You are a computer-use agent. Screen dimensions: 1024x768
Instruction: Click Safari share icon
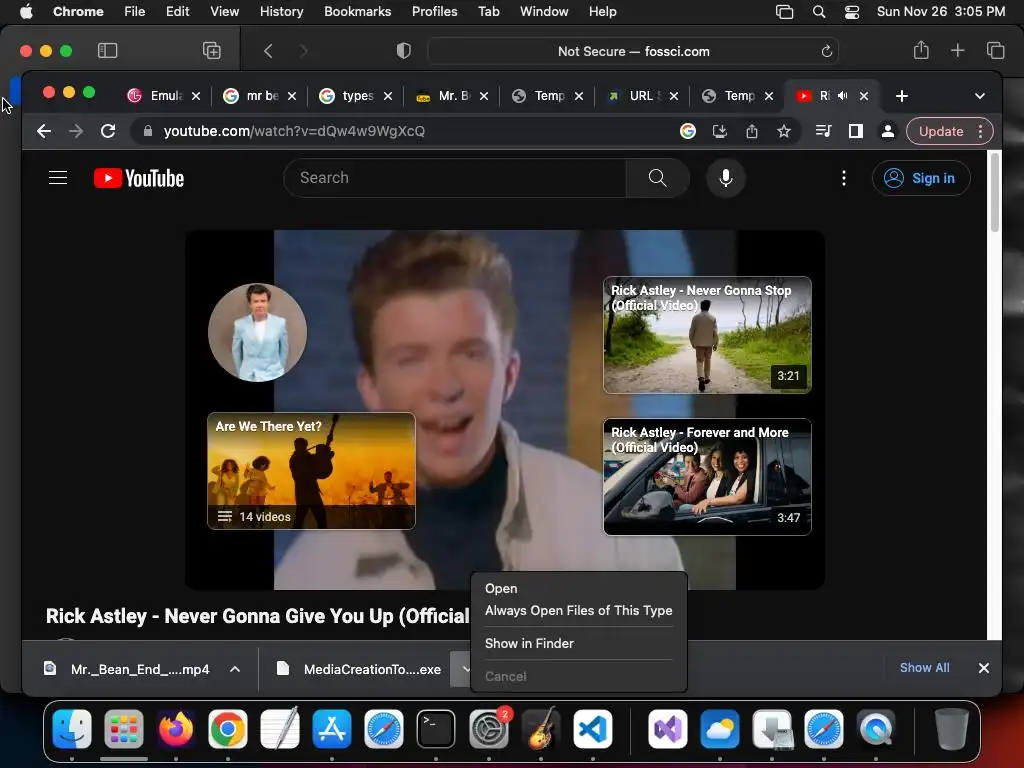pos(921,50)
